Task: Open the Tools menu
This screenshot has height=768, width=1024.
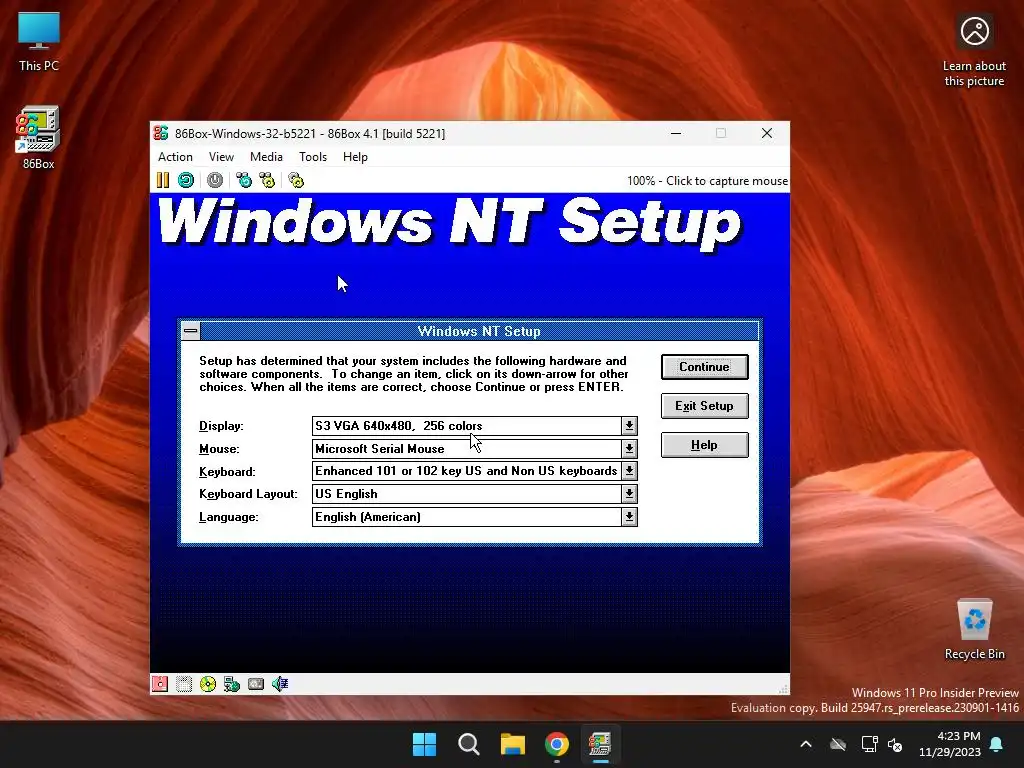Action: (313, 157)
